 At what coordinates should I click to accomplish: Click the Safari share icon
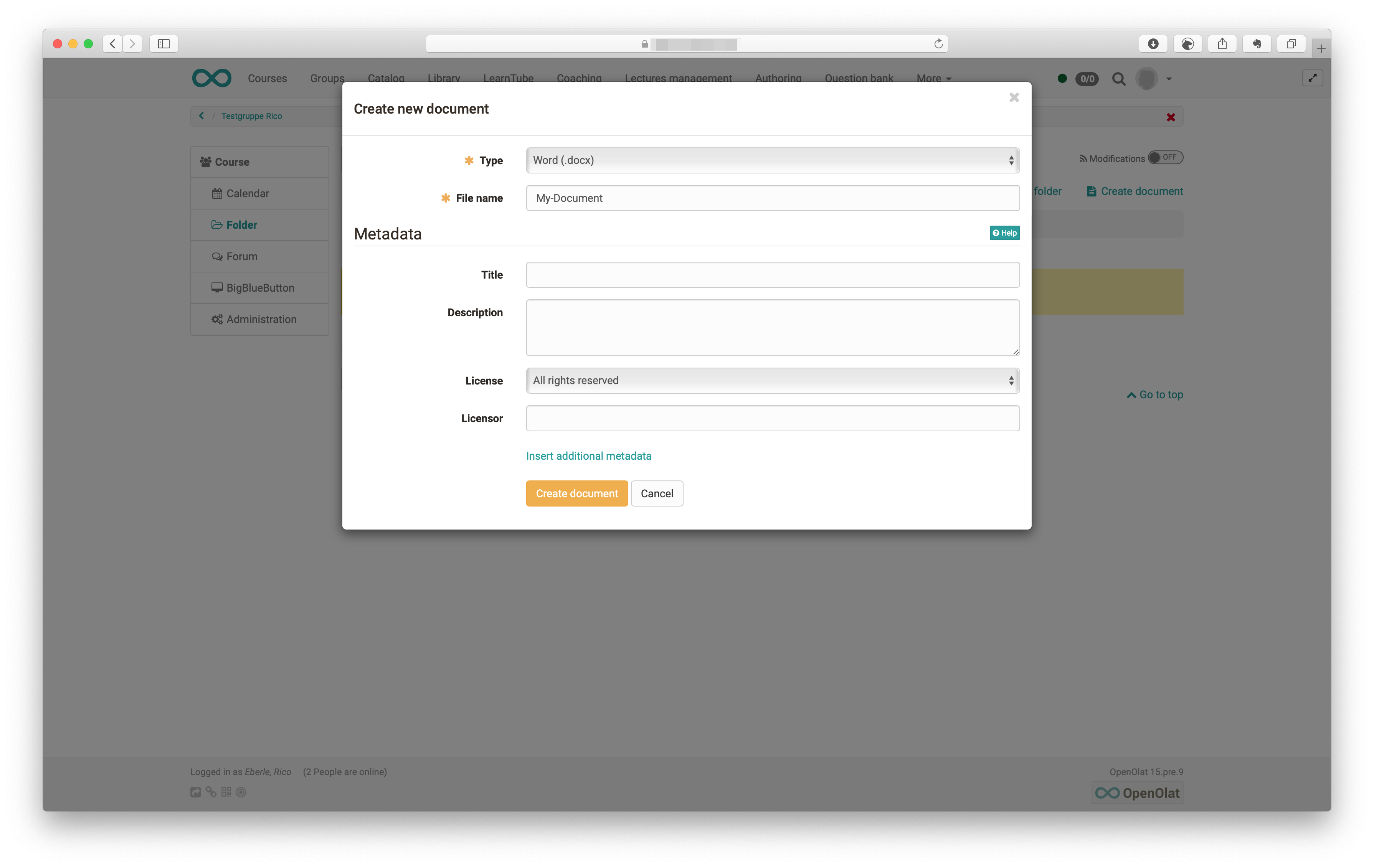pos(1222,44)
